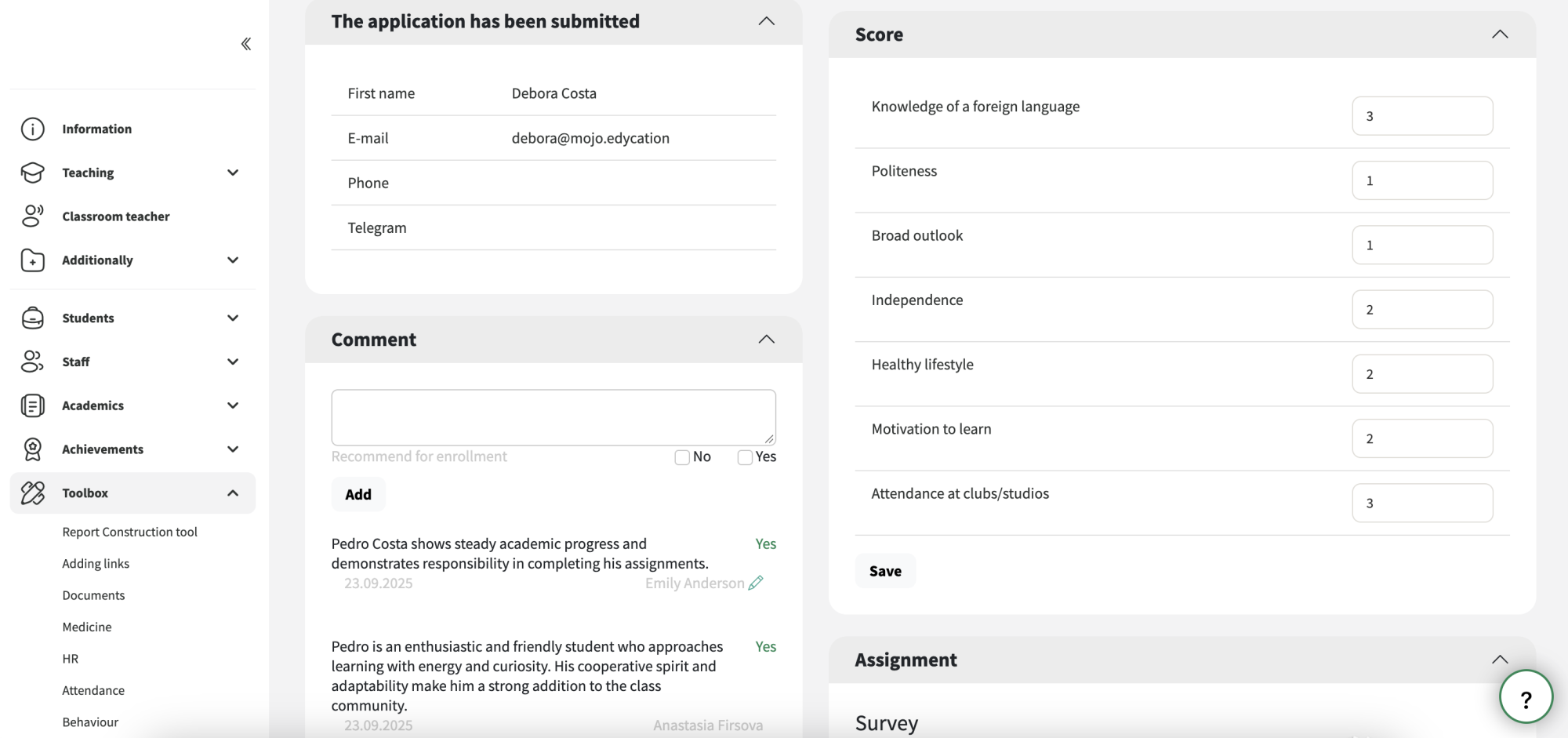Expand the Academics menu chevron

(x=233, y=405)
